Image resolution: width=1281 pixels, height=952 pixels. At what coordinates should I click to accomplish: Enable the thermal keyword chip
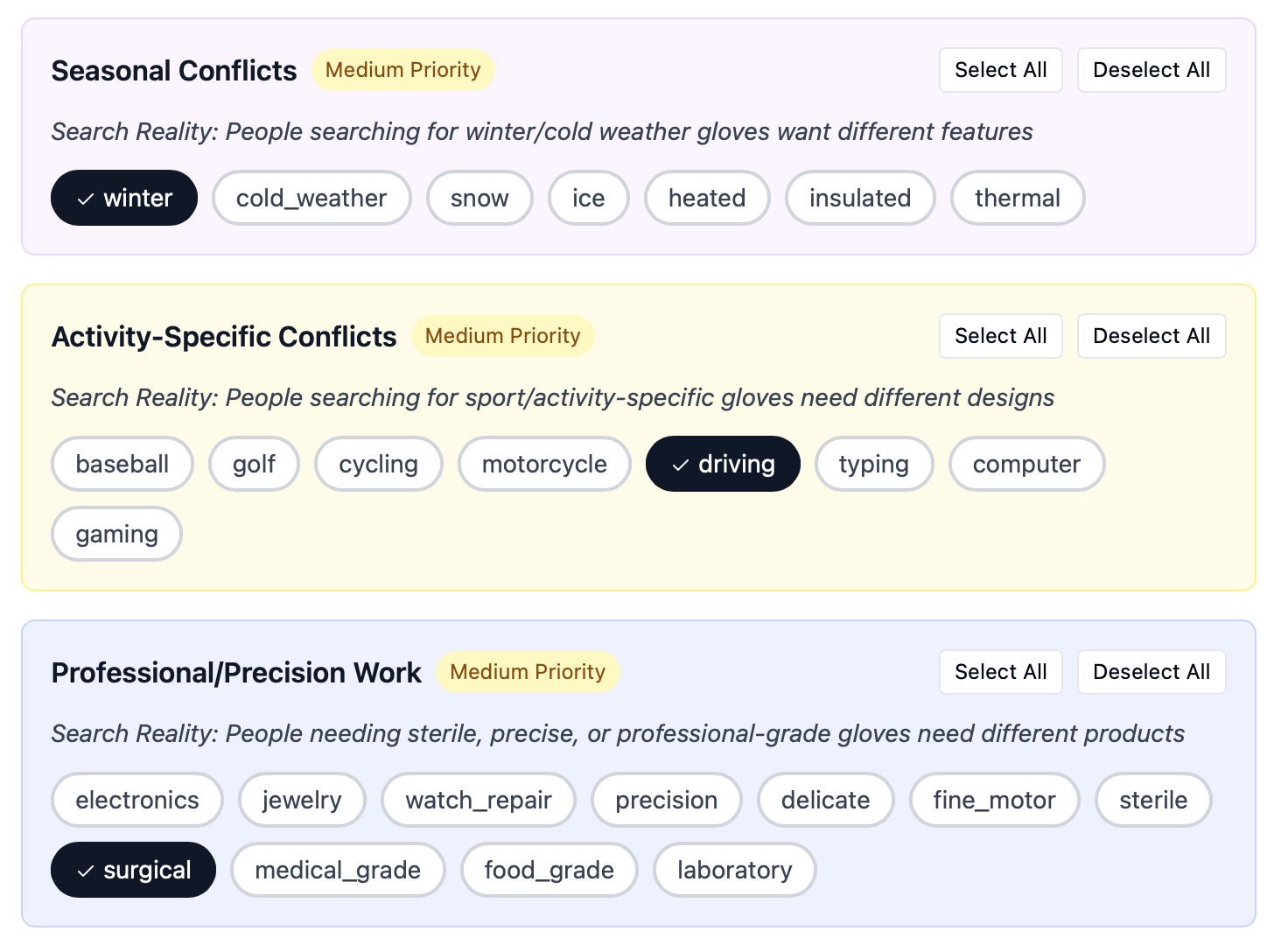1017,198
